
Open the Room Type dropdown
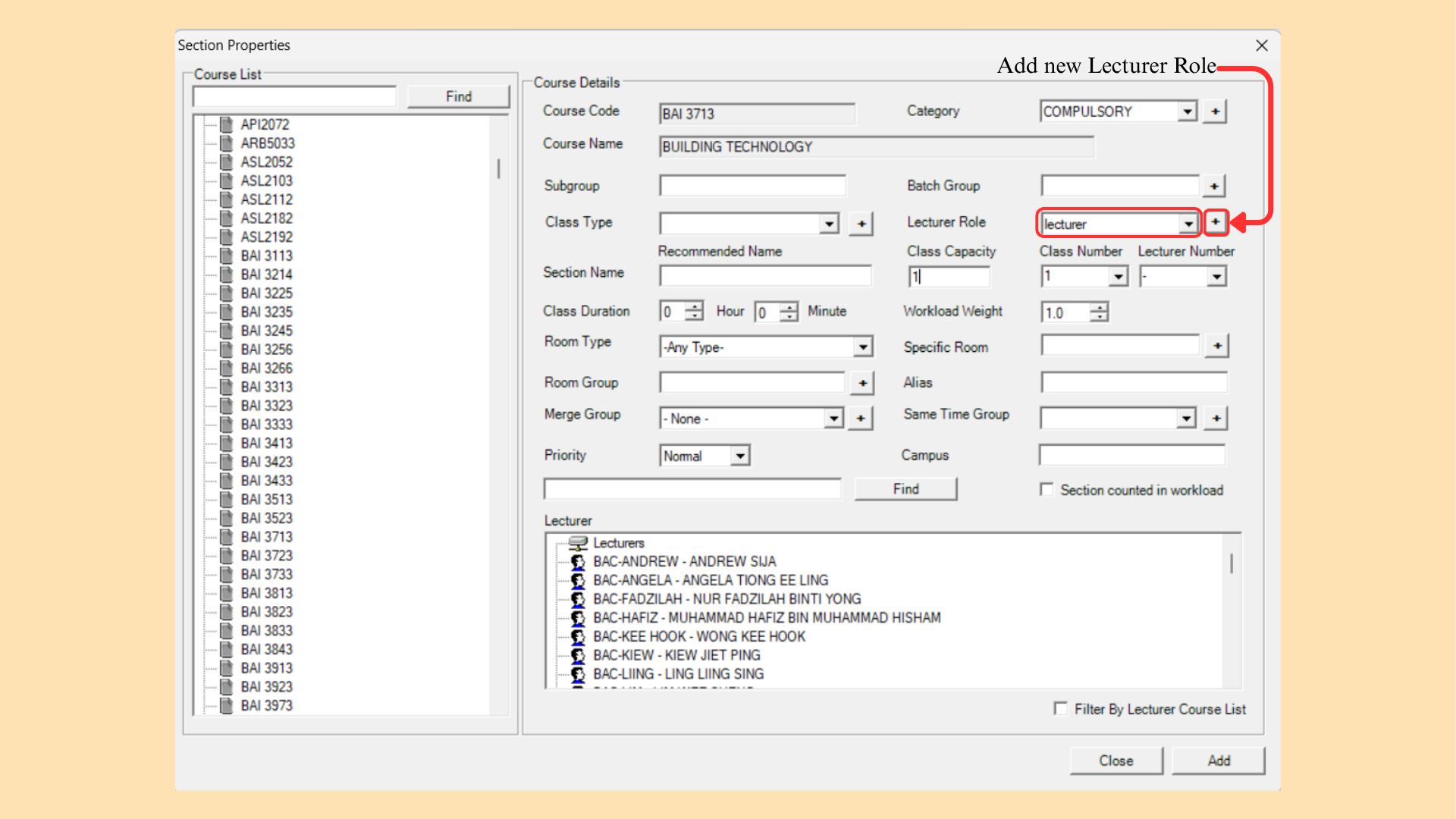click(862, 347)
